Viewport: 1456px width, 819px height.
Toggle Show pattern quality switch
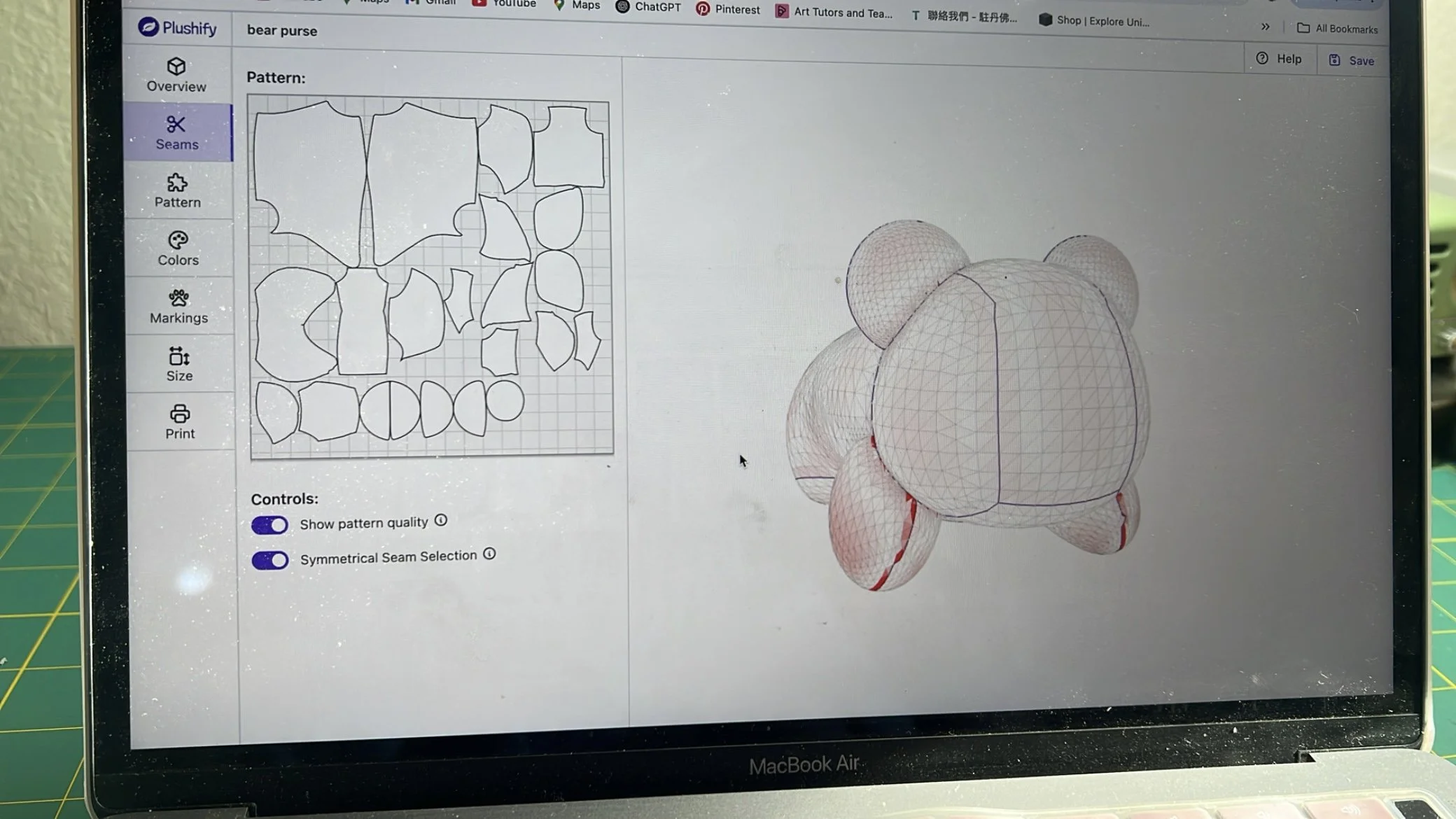269,525
